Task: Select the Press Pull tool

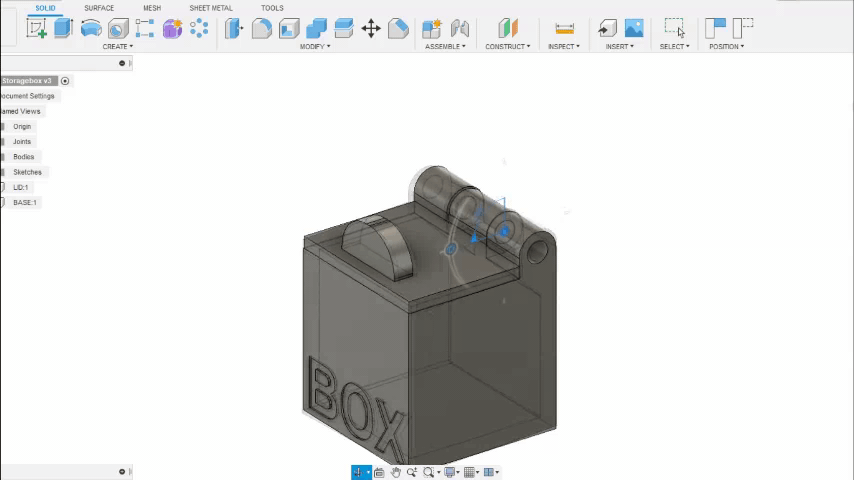Action: point(234,29)
